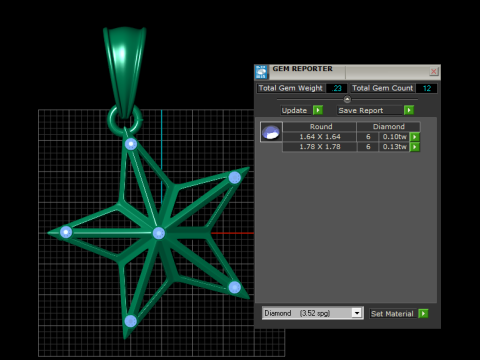The height and width of the screenshot is (360, 480).
Task: Open the Diamond (3.52 spg) material dropdown
Action: (x=313, y=313)
